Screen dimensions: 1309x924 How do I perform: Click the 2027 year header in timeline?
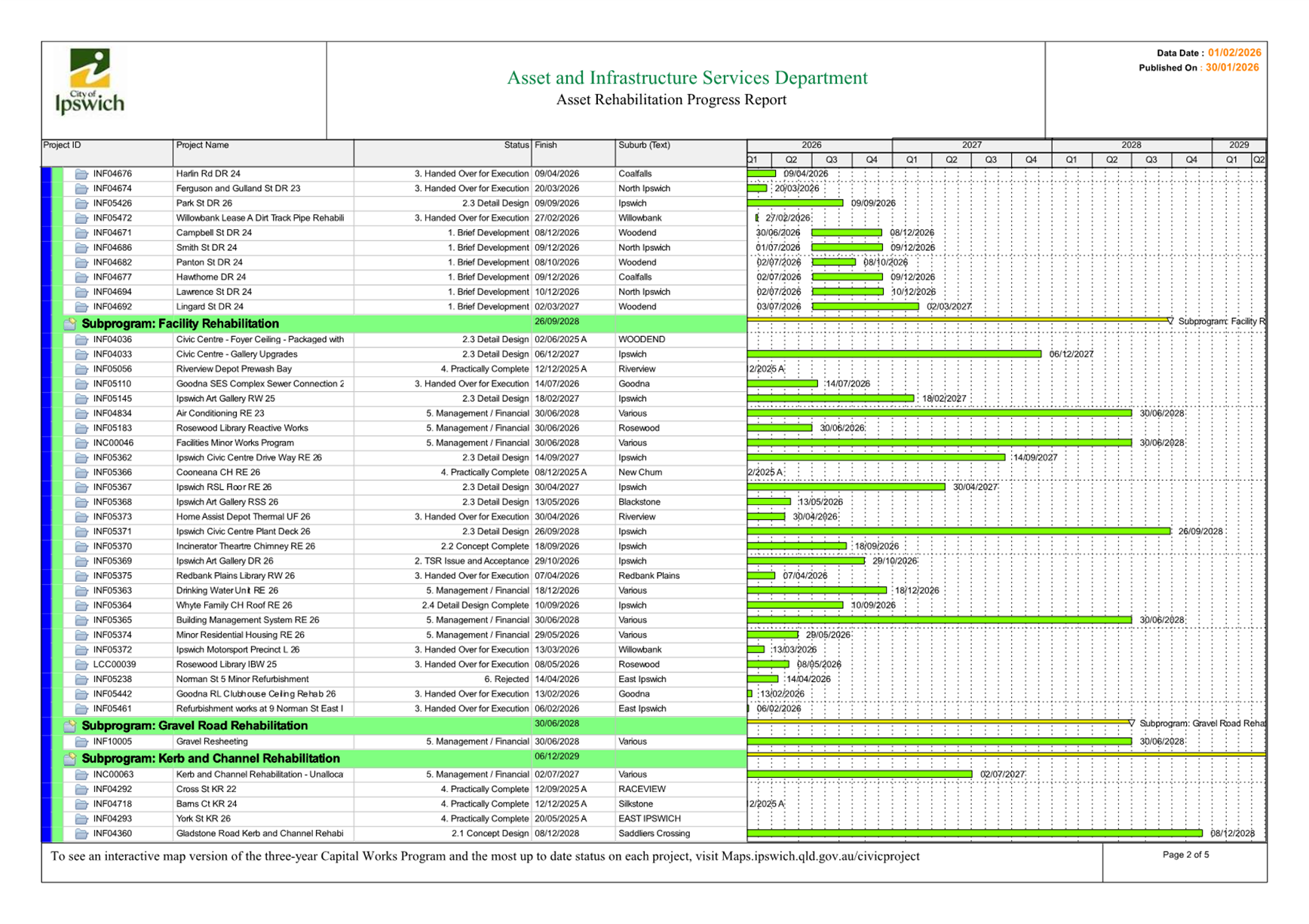click(971, 145)
